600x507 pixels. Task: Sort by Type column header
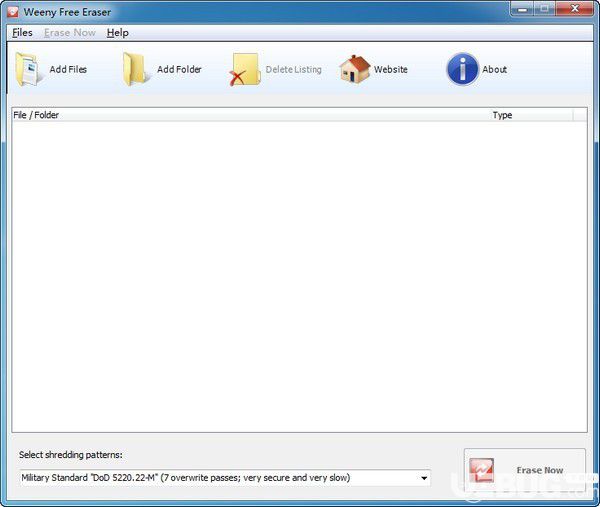532,115
